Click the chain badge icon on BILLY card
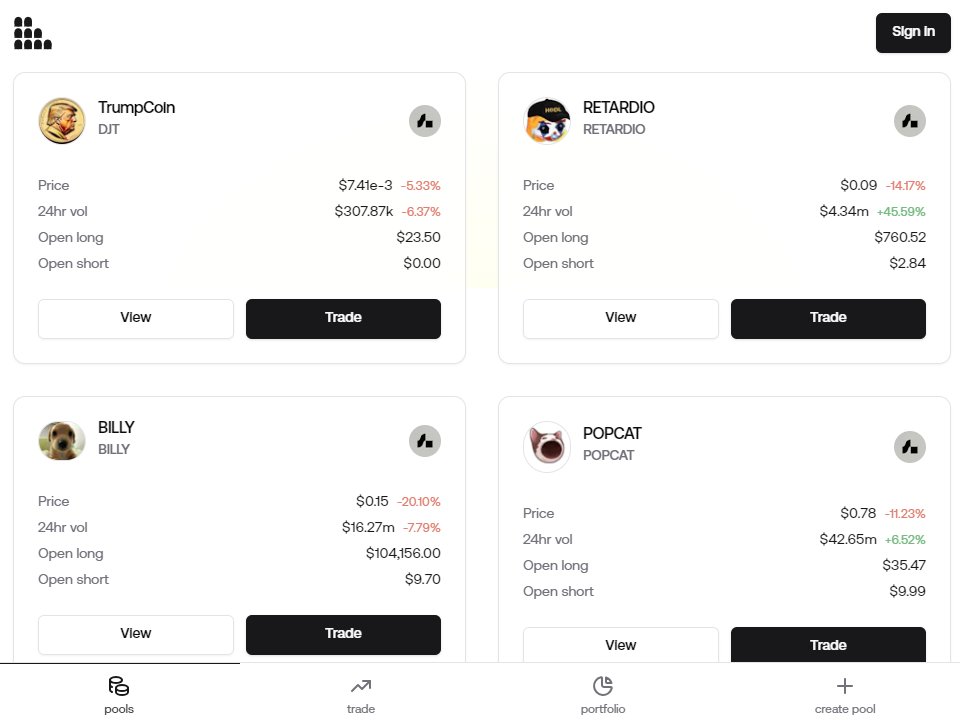Image resolution: width=960 pixels, height=723 pixels. click(425, 441)
